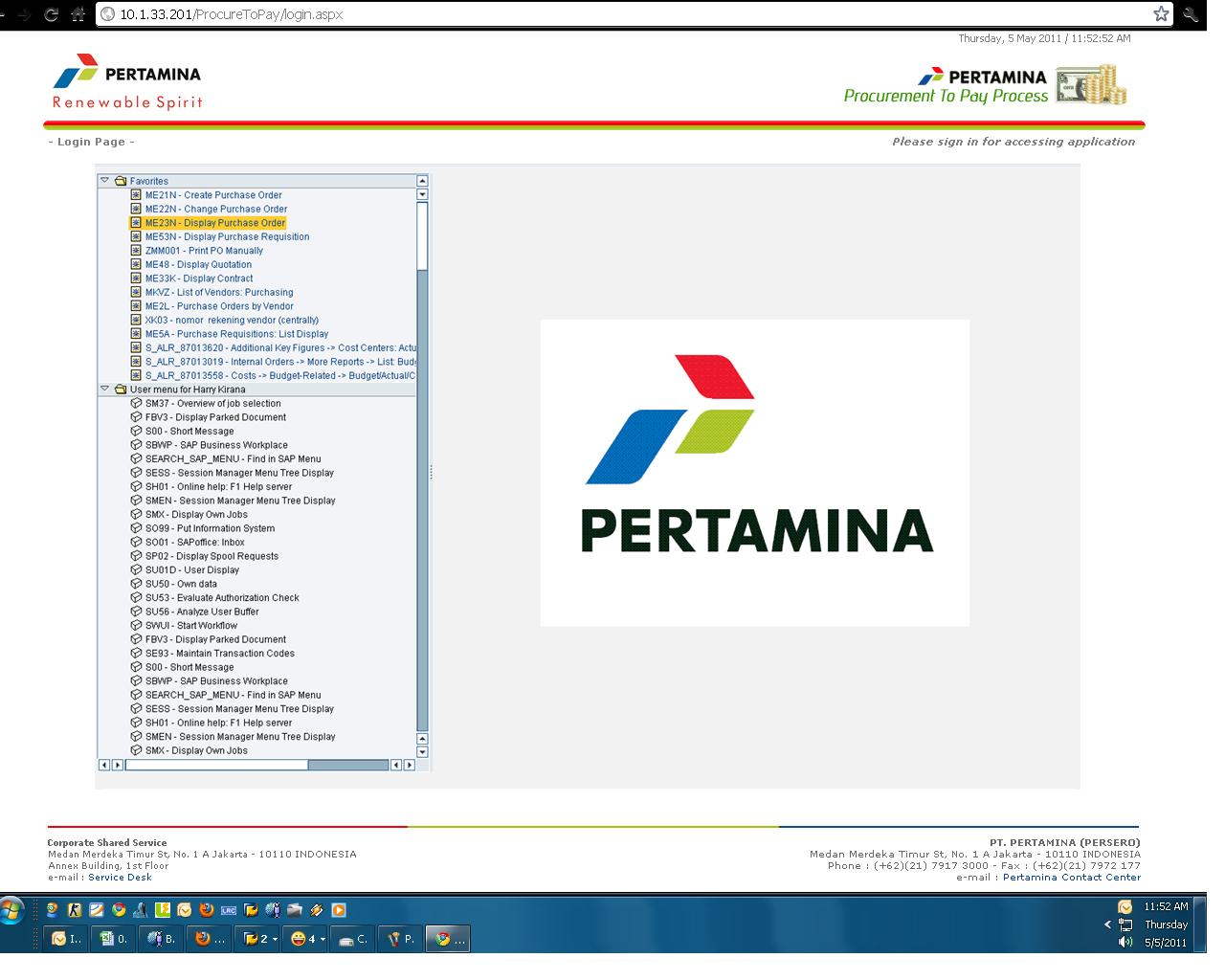Launch Firefox from the quick launch bar
The width and height of the screenshot is (1225, 980).
pyautogui.click(x=205, y=909)
